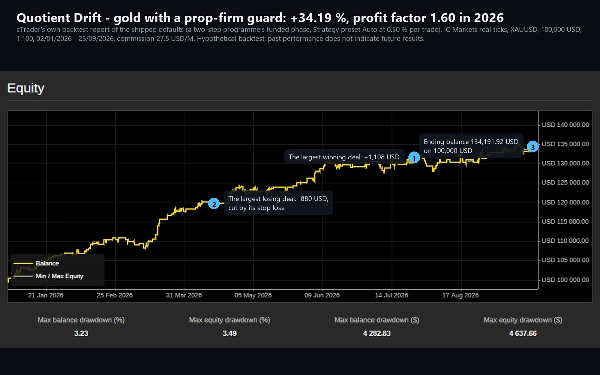
Task: Click the 'Max balance drawdown ($)' label
Action: tap(377, 320)
